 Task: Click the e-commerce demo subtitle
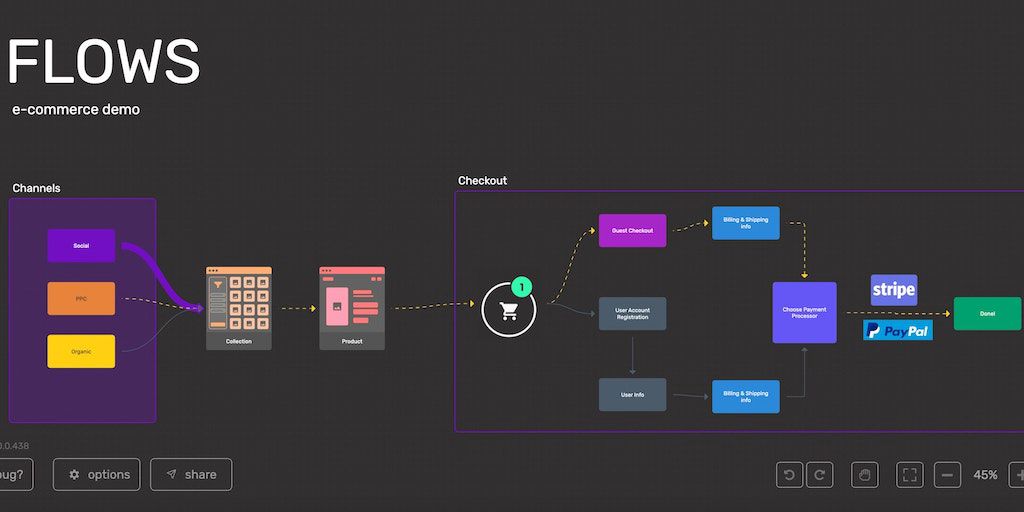point(76,110)
